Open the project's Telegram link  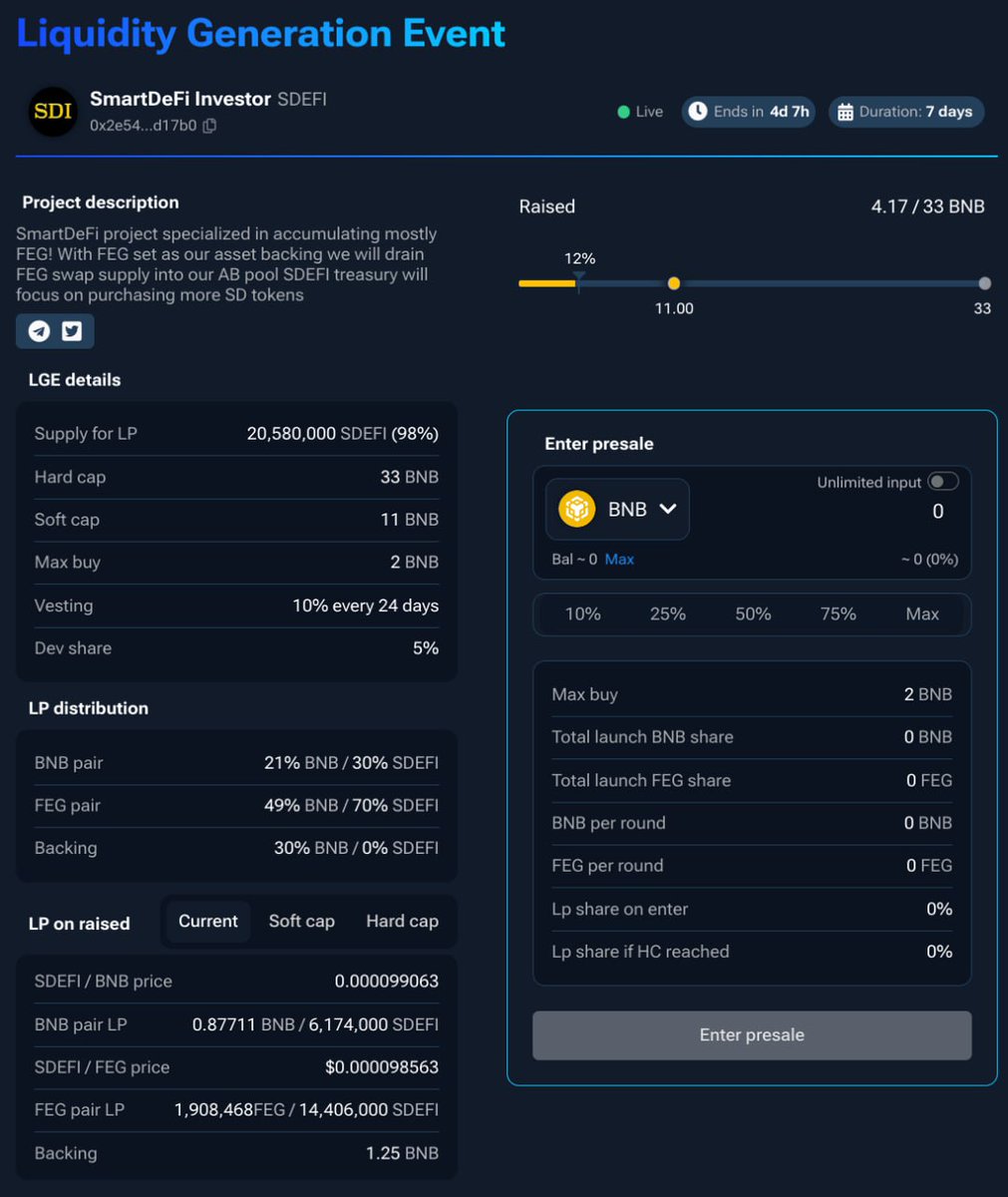[39, 331]
